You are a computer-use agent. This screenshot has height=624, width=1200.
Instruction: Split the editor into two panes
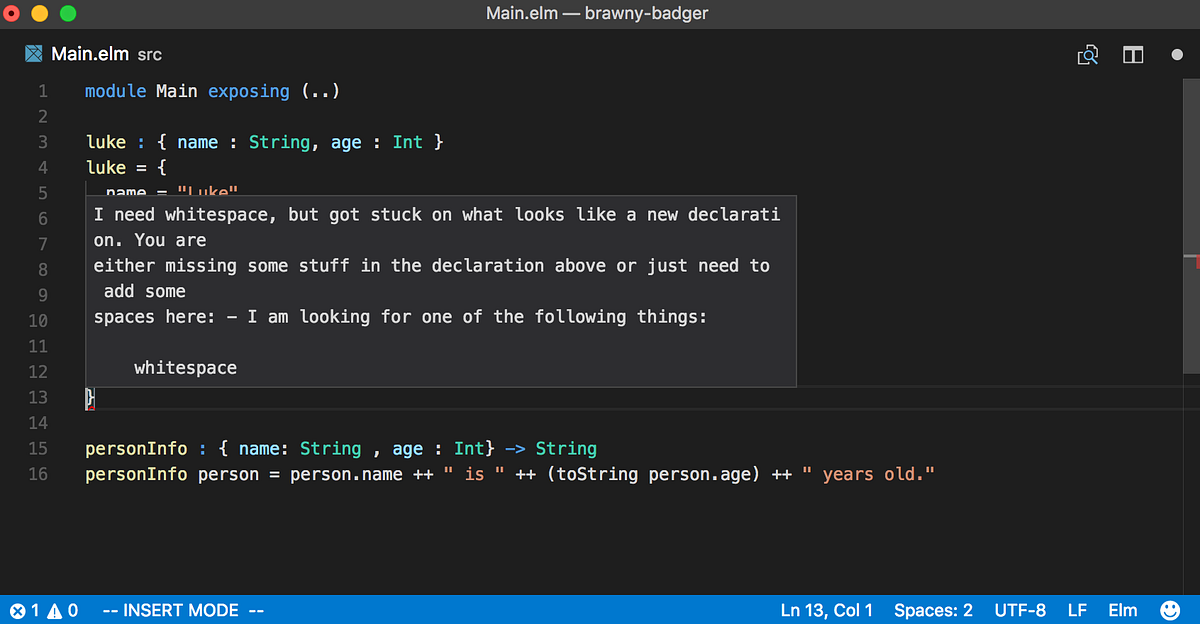(1133, 55)
